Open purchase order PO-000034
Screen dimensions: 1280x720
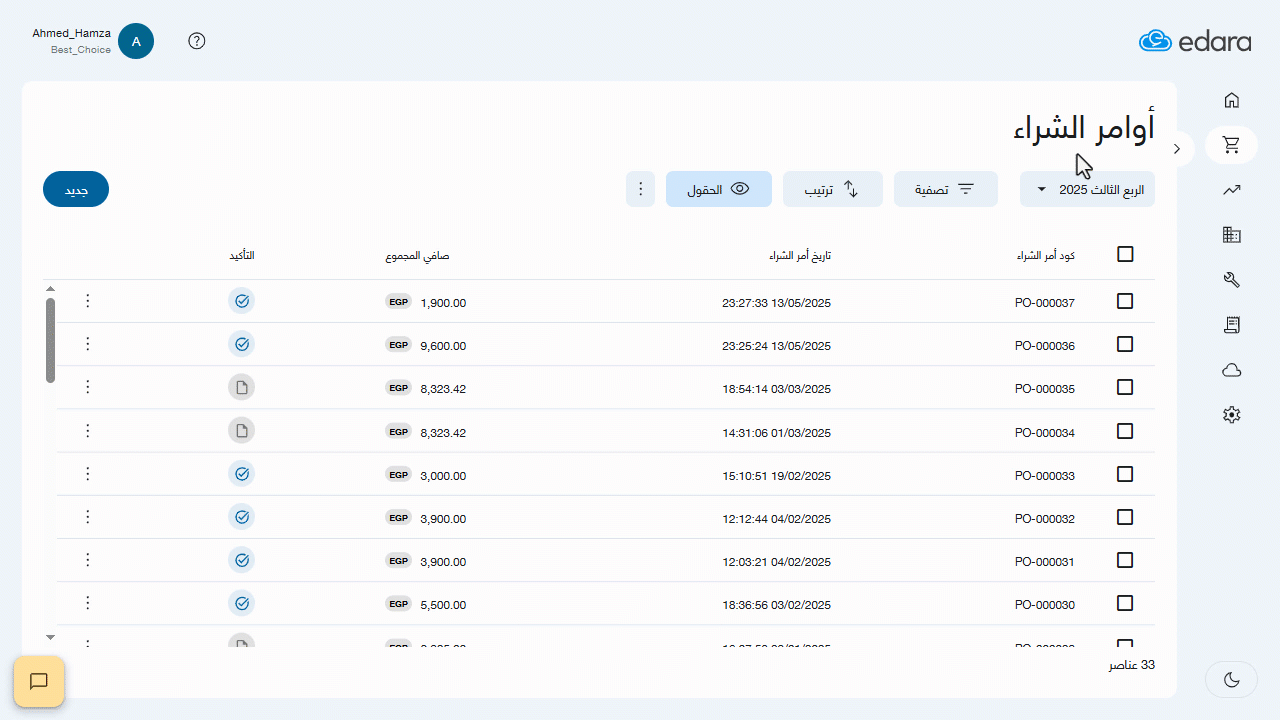tap(1045, 433)
